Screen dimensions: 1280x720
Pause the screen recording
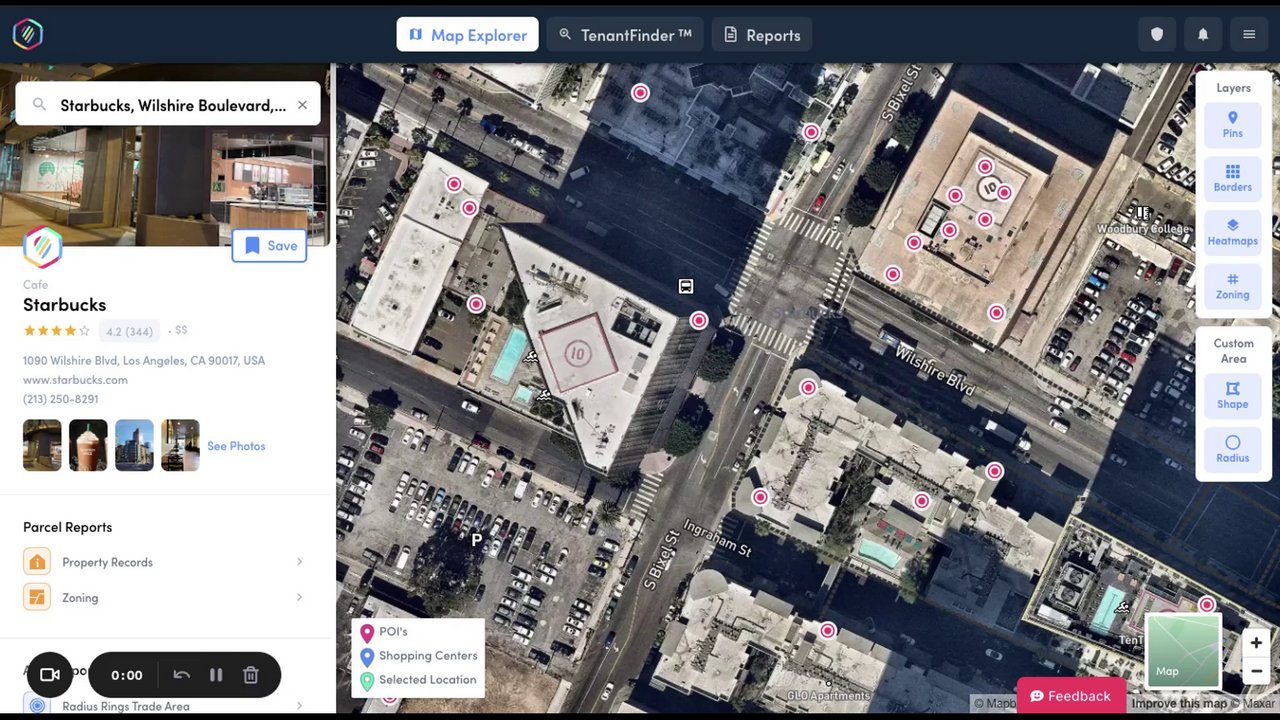tap(216, 675)
